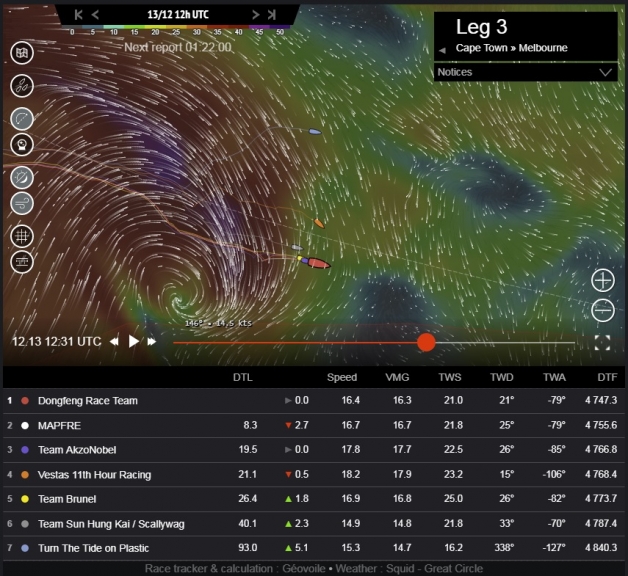Click Team Brunel gain indicator 1.8
Viewport: 628px width, 576px height.
pos(296,499)
